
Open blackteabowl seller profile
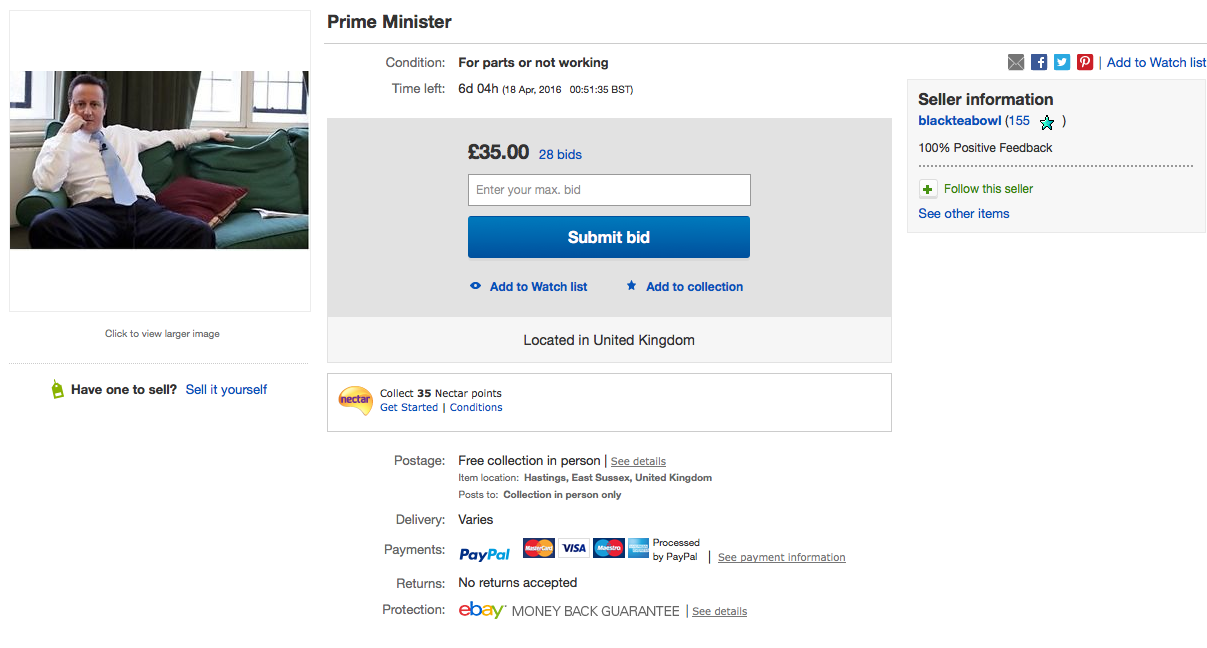pos(960,121)
